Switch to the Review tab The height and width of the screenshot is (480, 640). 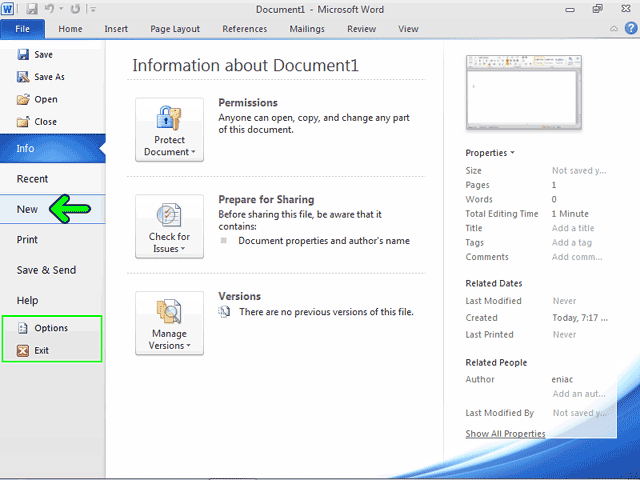pos(361,29)
